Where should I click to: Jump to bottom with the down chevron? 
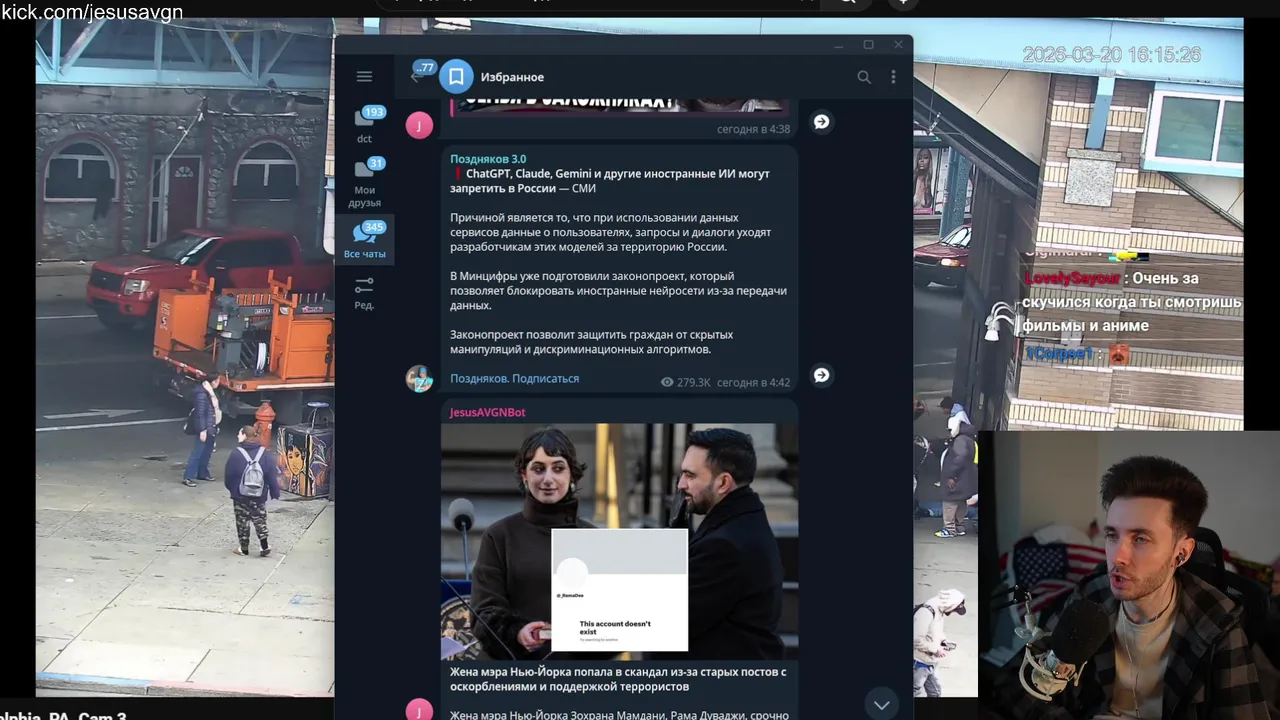pyautogui.click(x=881, y=705)
